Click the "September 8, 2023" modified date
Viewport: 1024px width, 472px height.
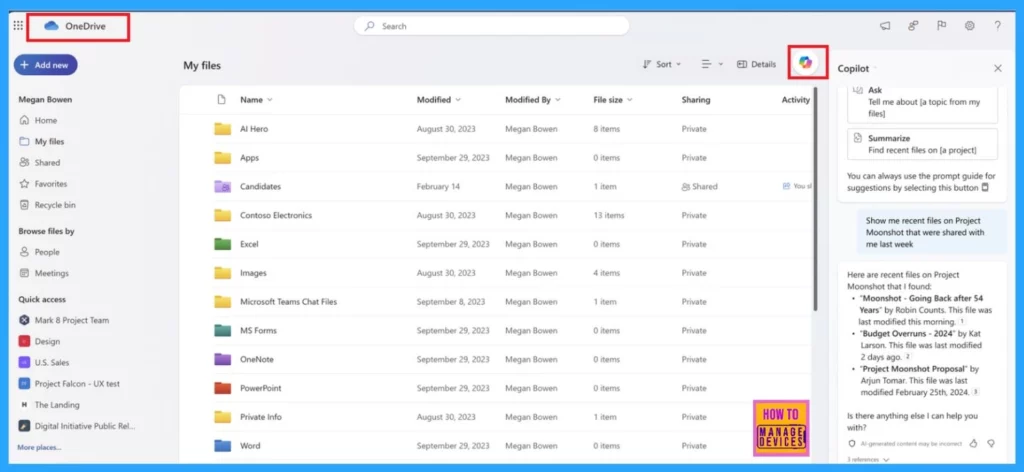coord(451,302)
